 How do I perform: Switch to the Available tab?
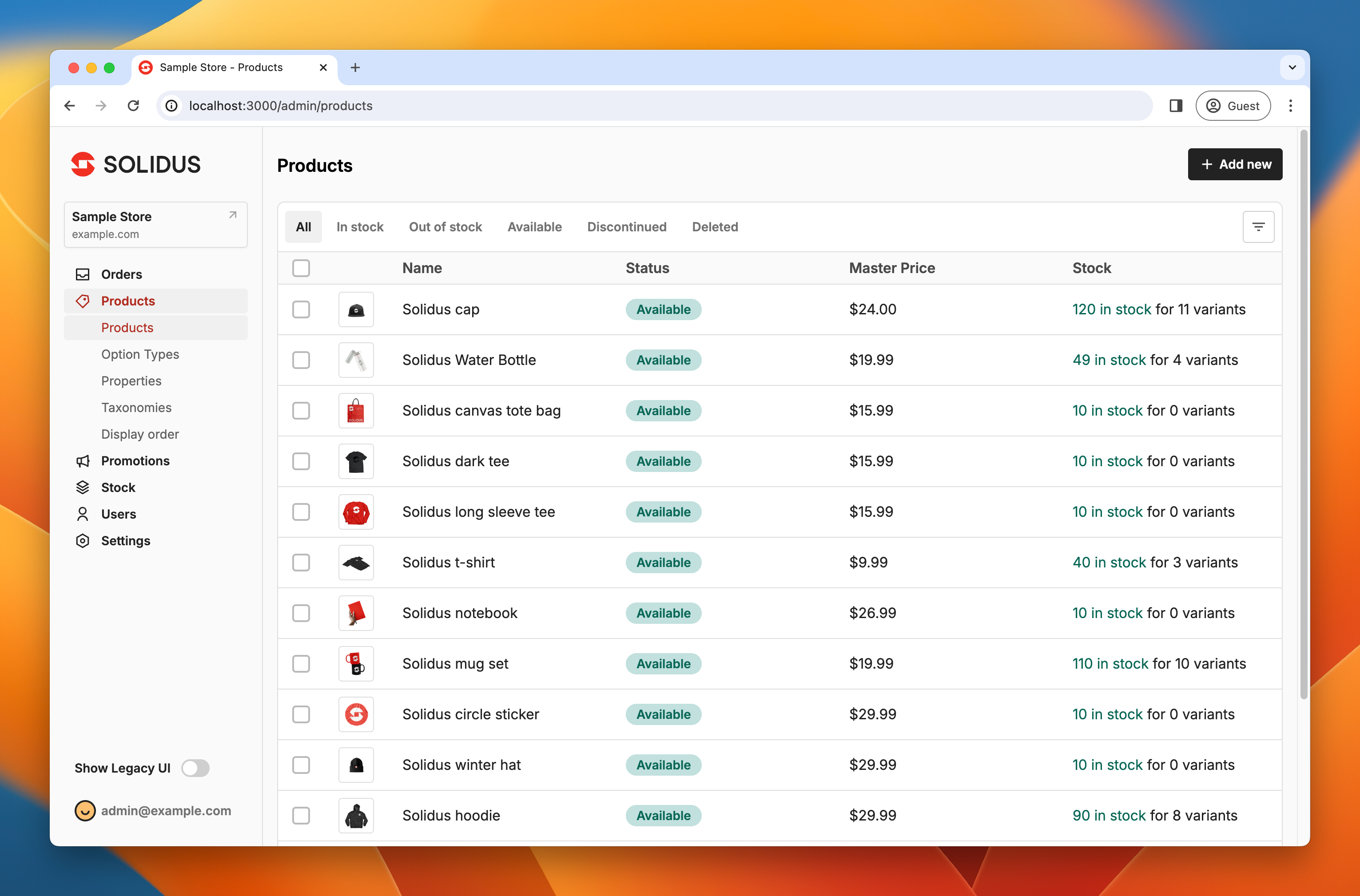point(534,227)
